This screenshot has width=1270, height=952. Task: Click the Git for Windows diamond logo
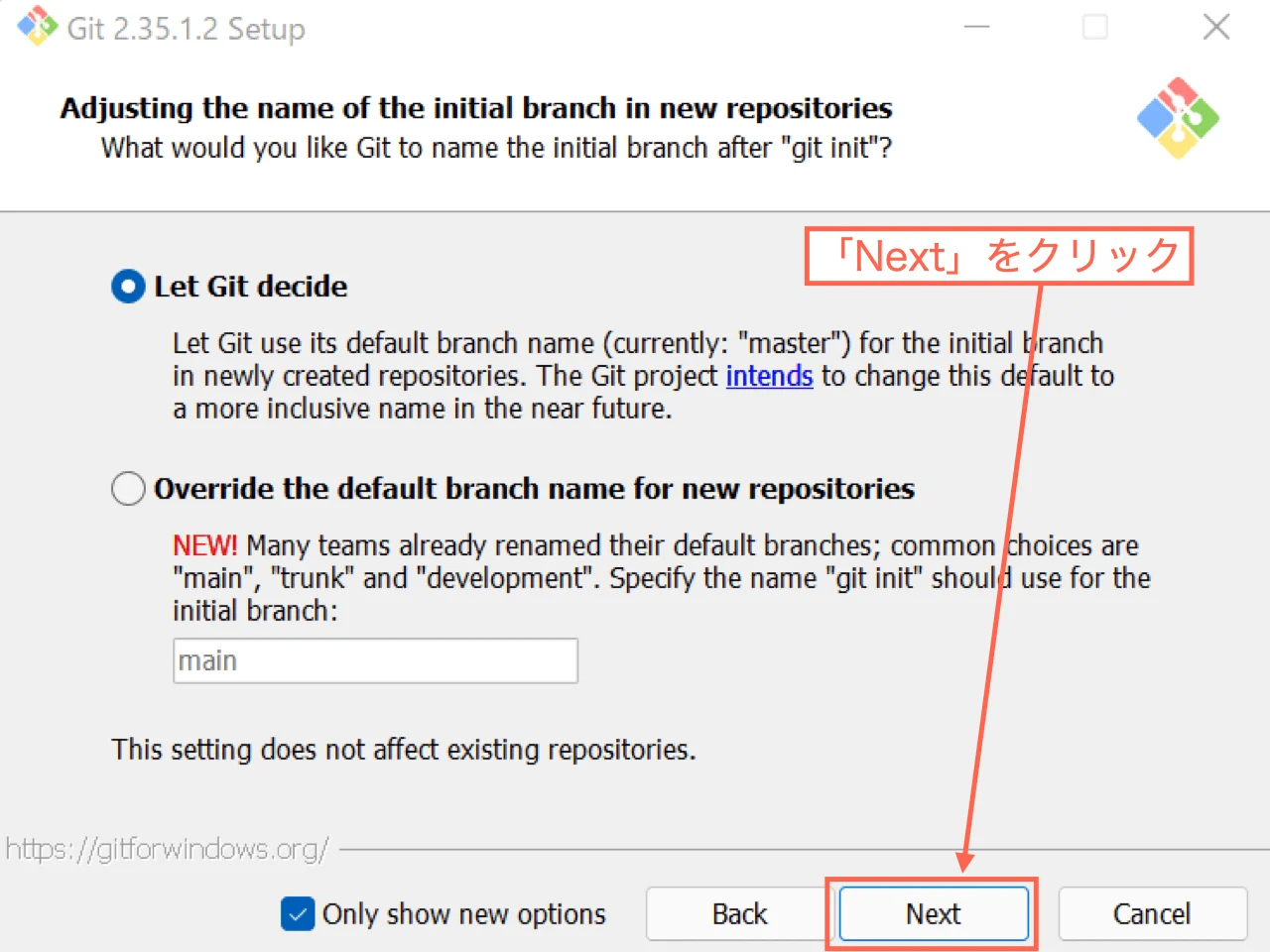(1178, 118)
